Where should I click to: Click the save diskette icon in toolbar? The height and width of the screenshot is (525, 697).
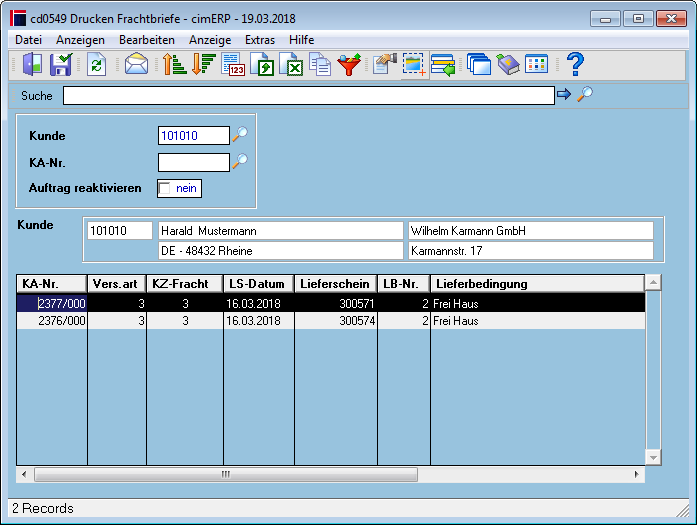point(61,64)
